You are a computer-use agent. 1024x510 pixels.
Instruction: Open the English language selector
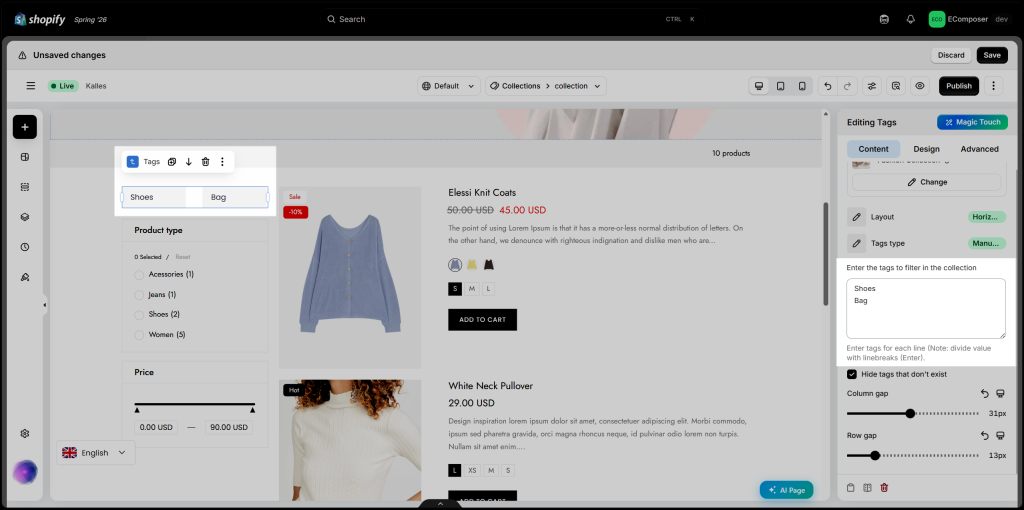pyautogui.click(x=95, y=453)
